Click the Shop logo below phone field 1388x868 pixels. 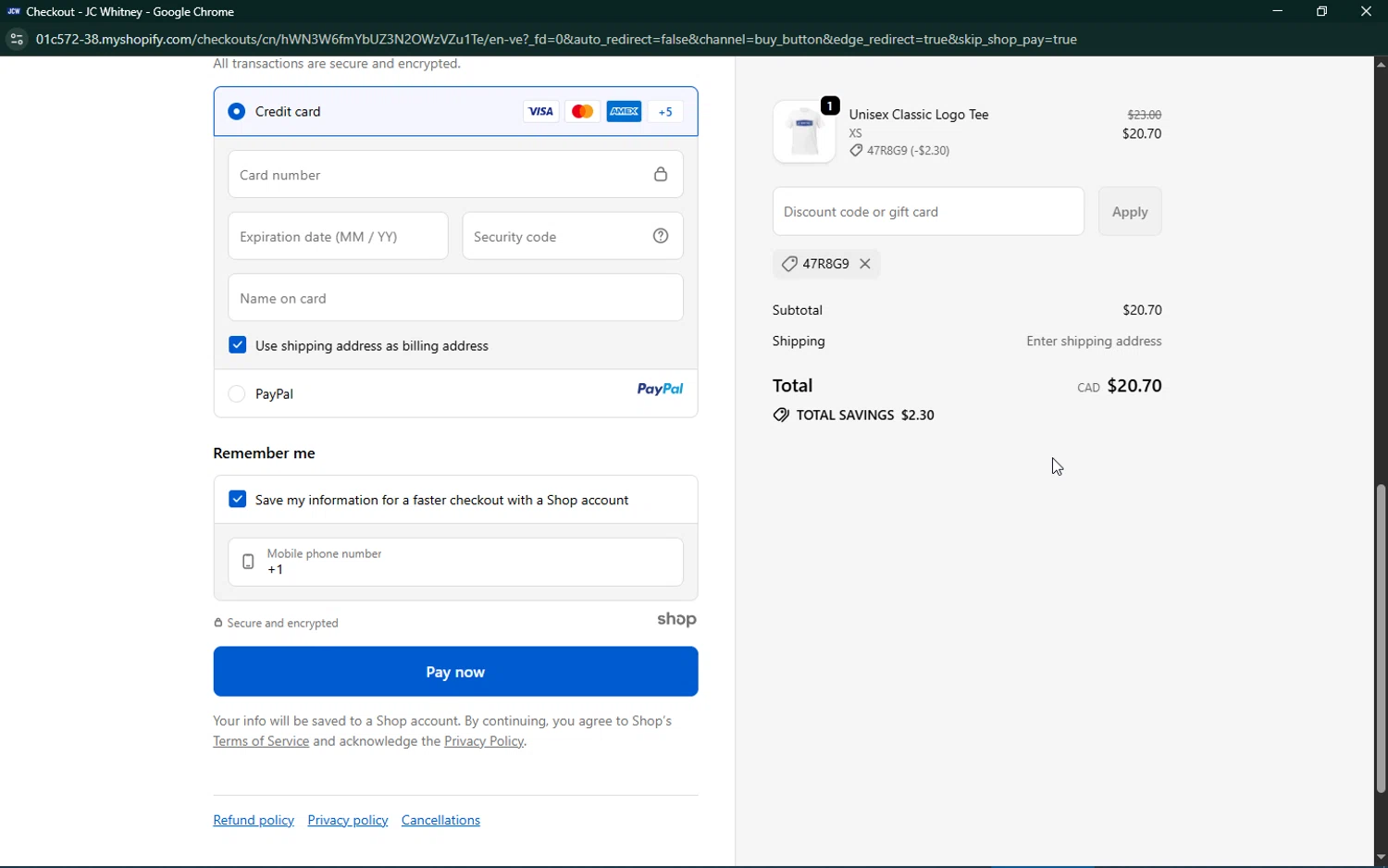(x=676, y=620)
